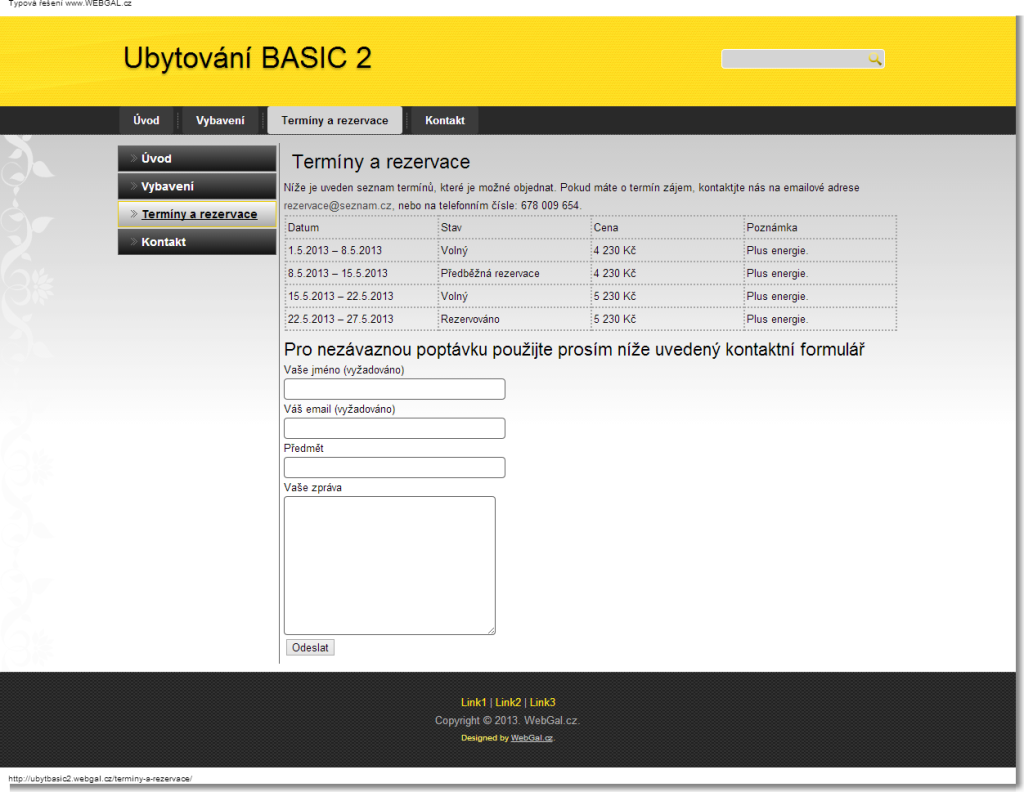
Task: Submit the form with Odeslat button
Action: pyautogui.click(x=310, y=648)
